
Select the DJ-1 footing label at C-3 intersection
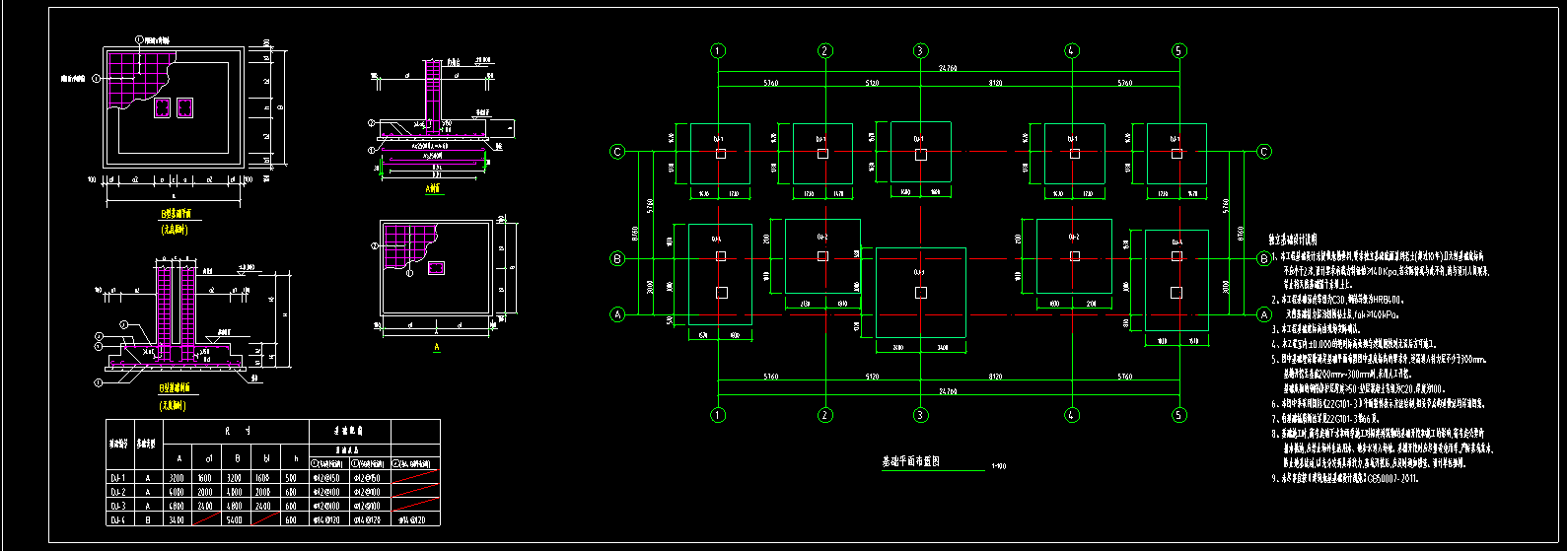pos(919,139)
